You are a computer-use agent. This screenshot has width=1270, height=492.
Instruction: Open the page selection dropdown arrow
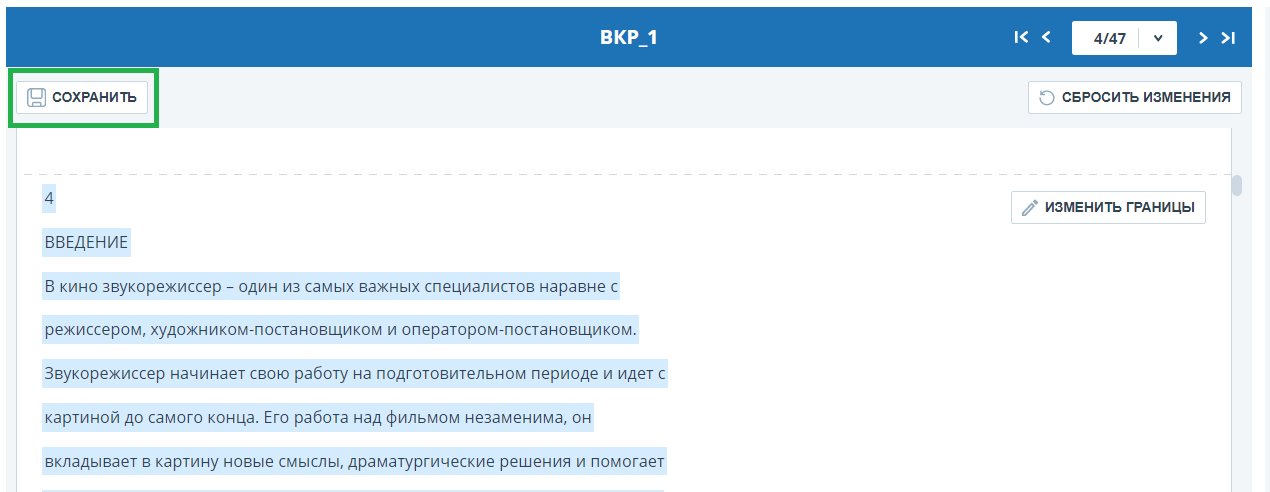(1158, 38)
